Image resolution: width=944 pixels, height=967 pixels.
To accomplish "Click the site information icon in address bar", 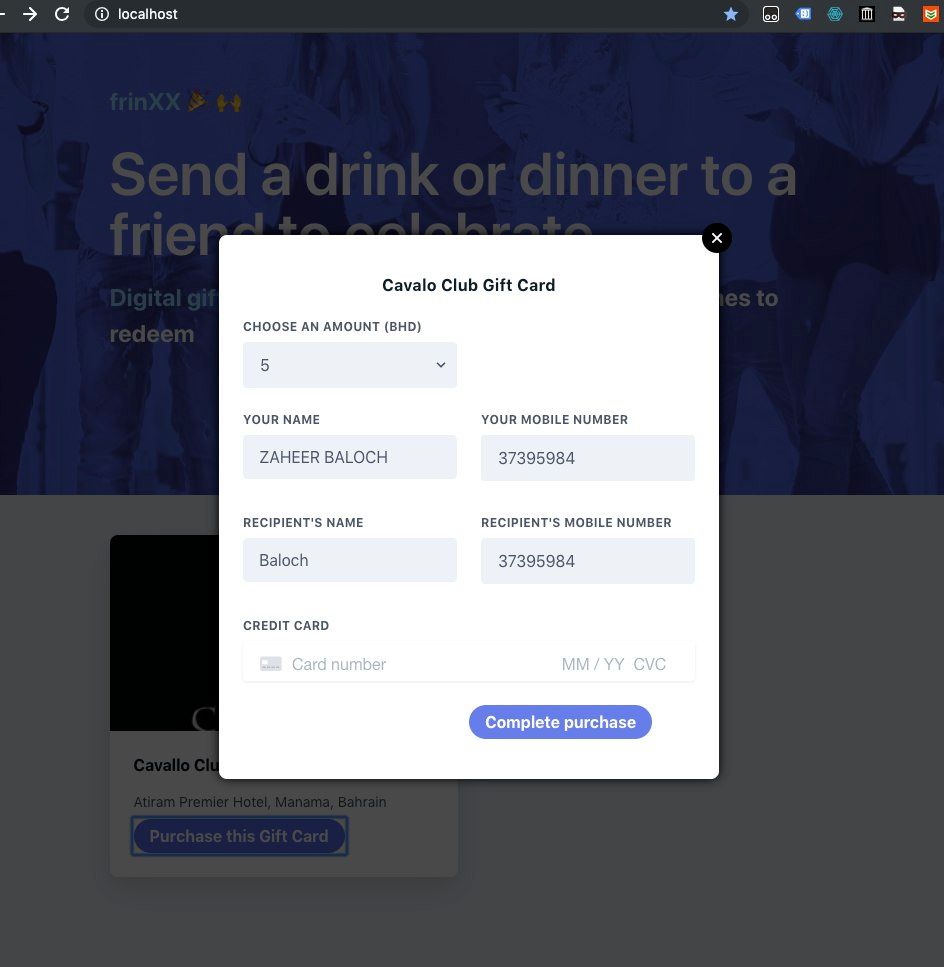I will (102, 14).
